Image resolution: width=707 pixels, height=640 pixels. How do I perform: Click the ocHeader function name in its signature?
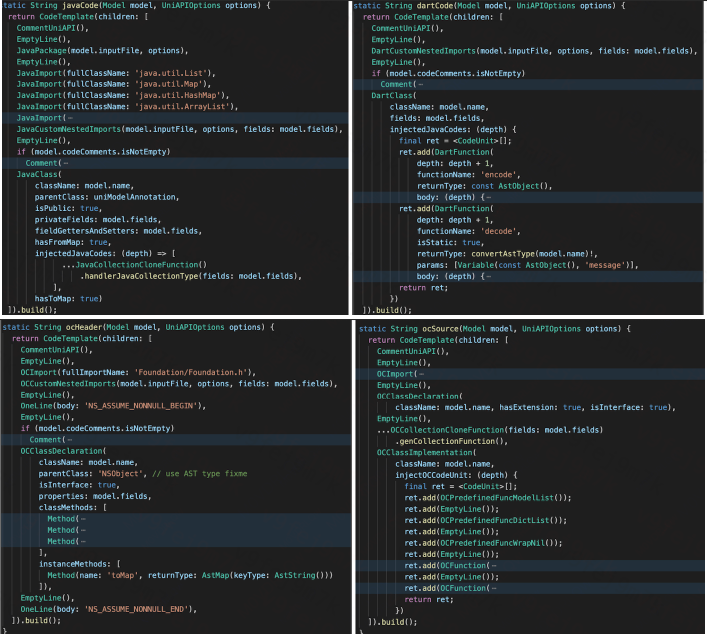point(84,327)
